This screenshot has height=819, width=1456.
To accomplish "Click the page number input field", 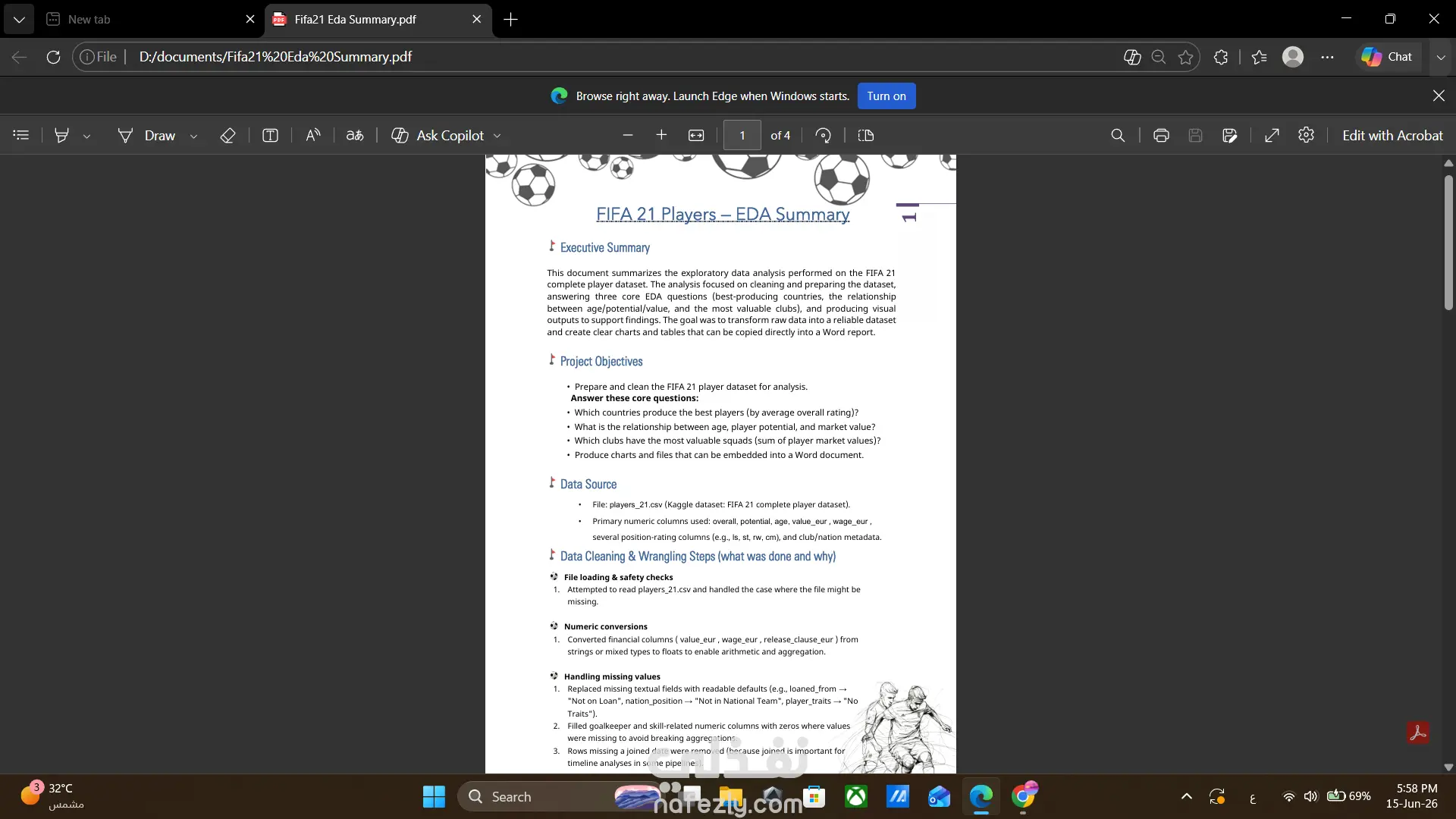I will 742,135.
